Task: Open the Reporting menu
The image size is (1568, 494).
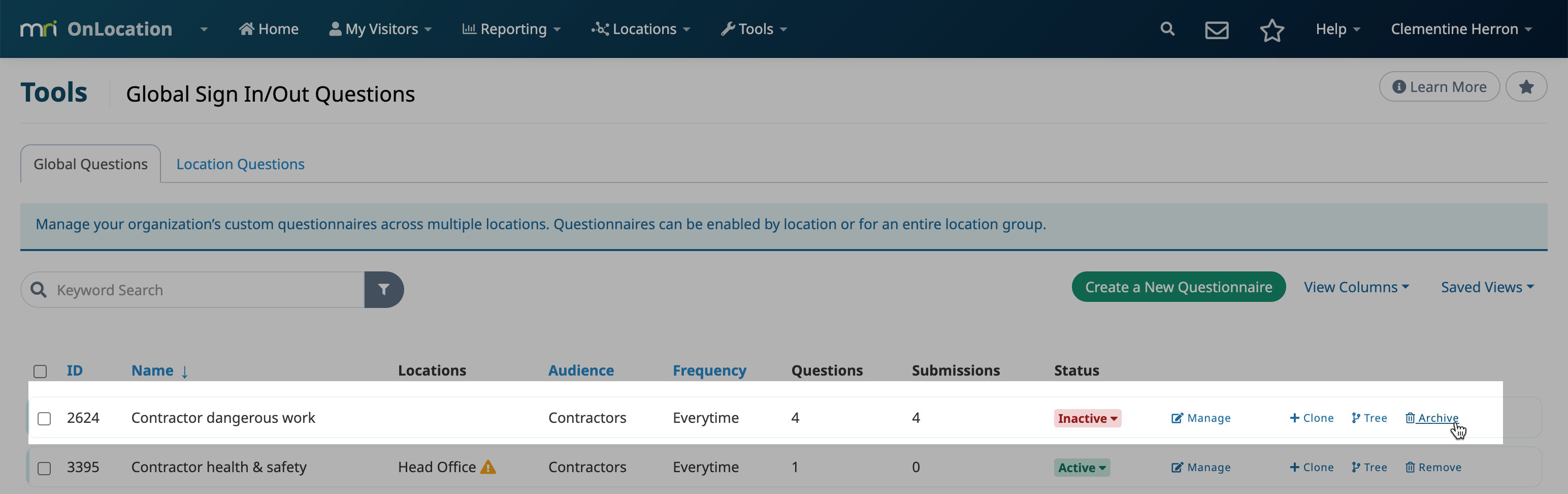Action: click(511, 29)
